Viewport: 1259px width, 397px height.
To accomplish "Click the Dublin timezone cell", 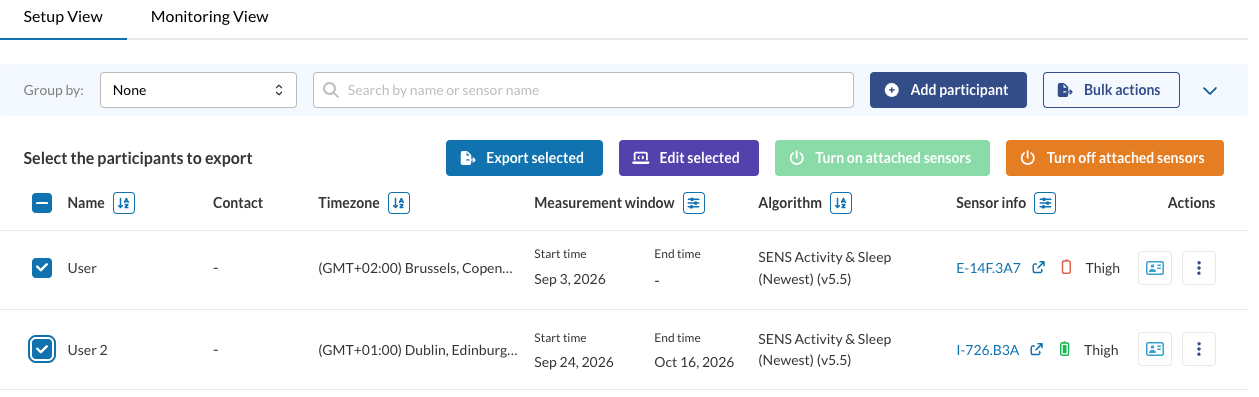I will tap(418, 350).
